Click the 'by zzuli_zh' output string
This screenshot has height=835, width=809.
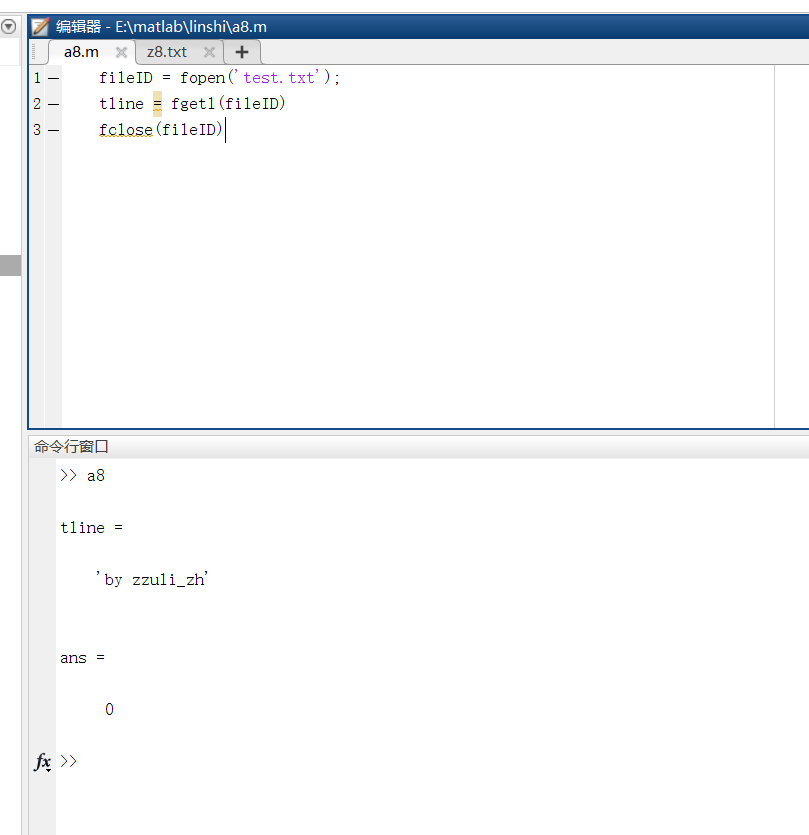[152, 579]
